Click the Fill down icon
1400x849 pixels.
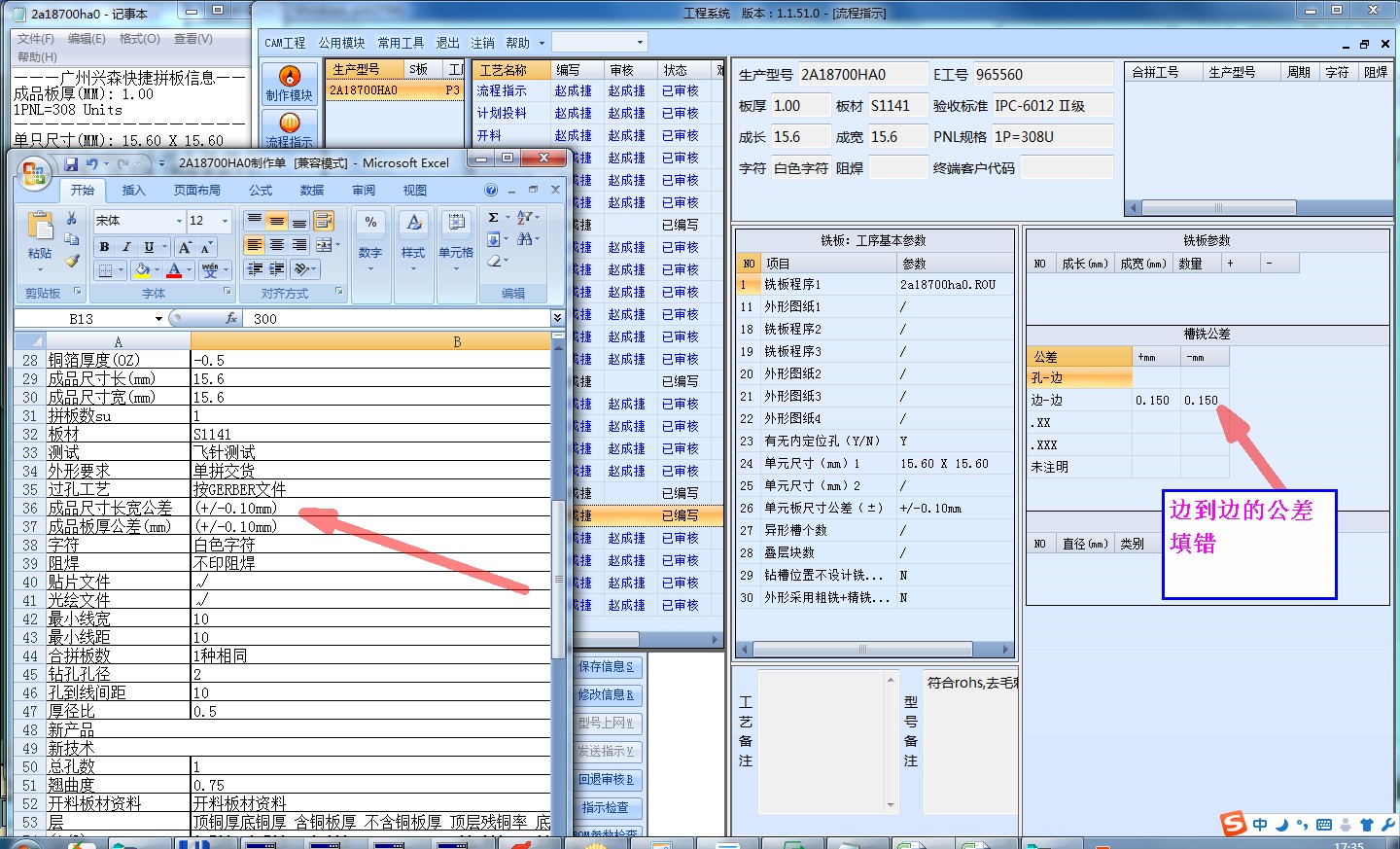click(494, 239)
